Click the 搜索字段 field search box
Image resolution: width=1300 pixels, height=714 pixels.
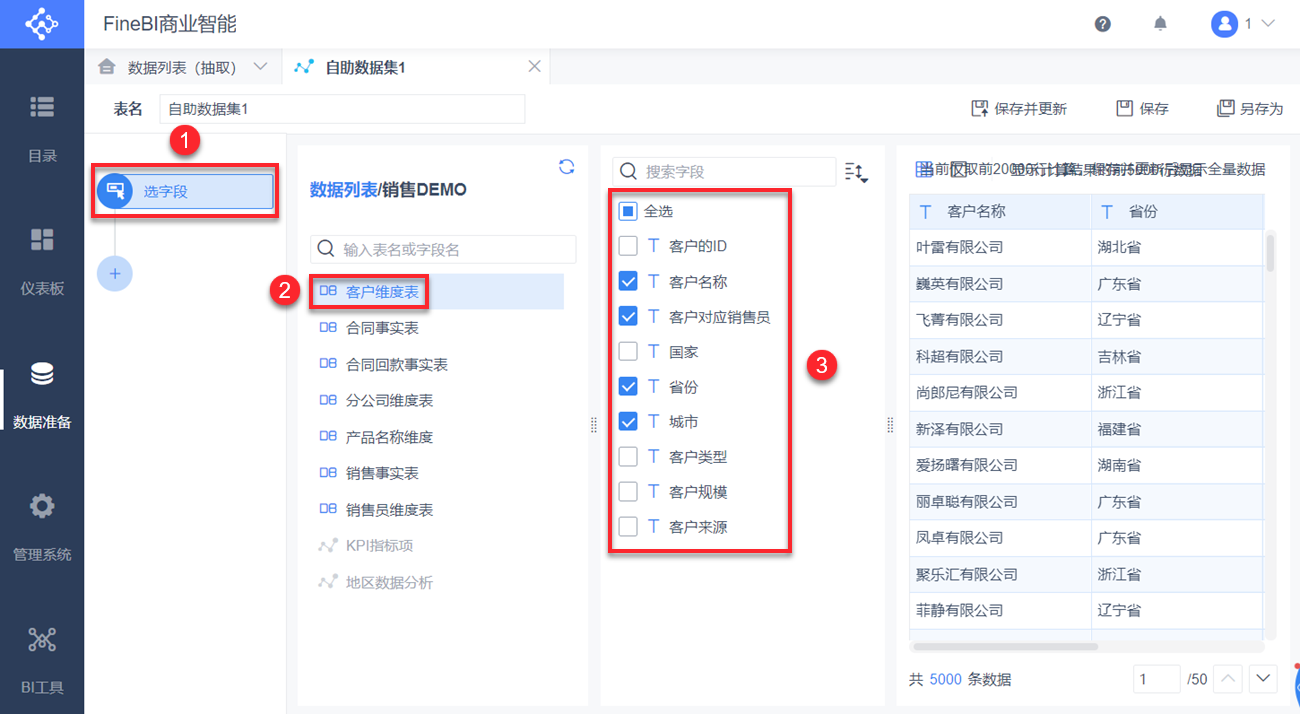(x=724, y=172)
